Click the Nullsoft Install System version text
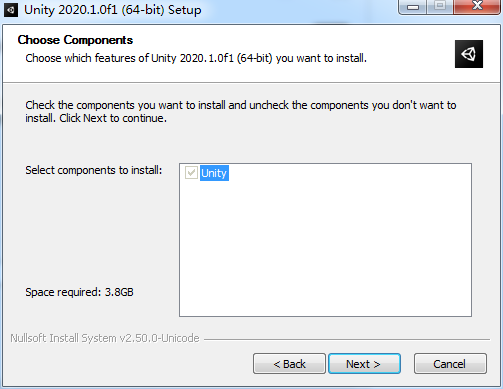 point(105,338)
